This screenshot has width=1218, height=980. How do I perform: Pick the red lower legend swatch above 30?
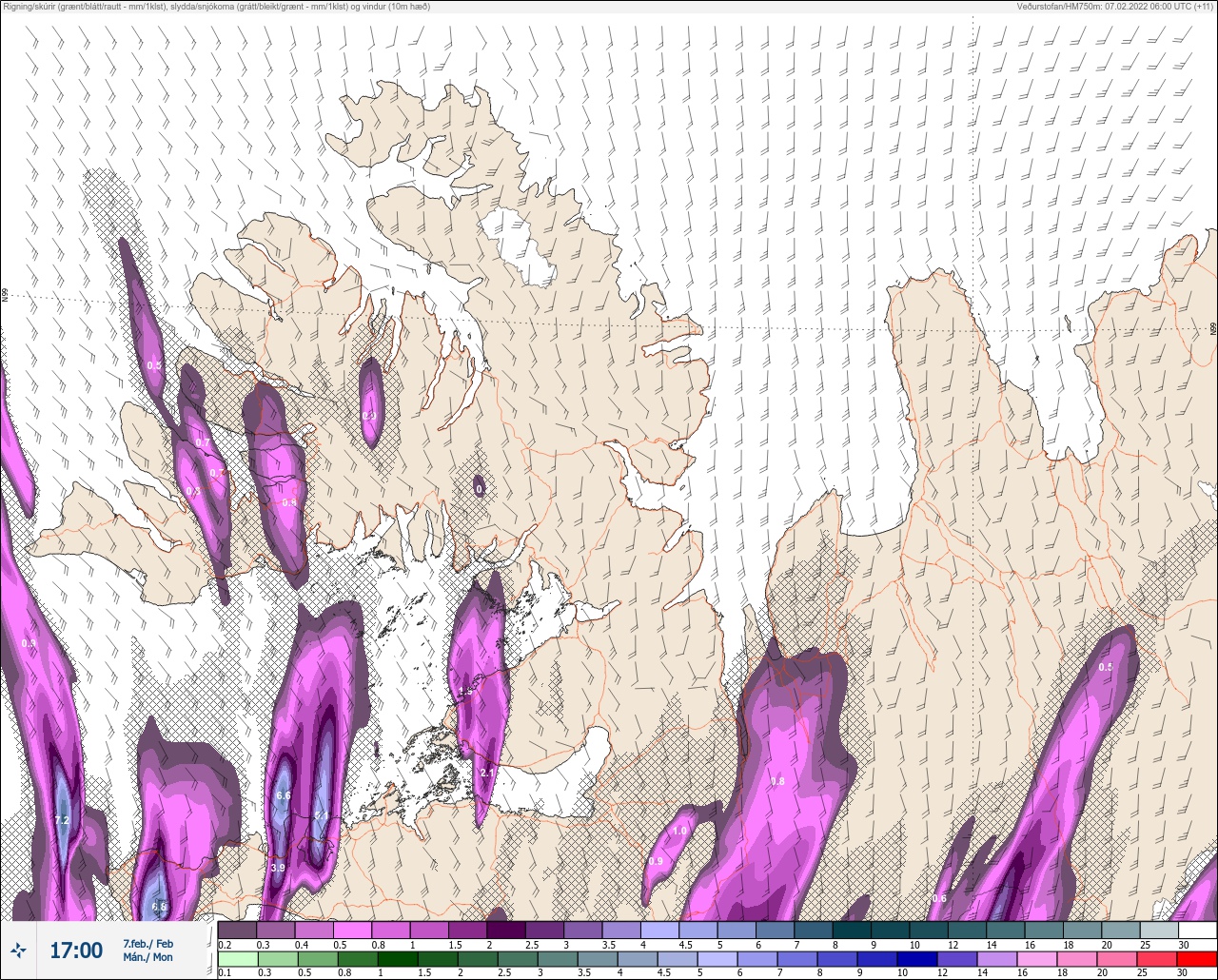tap(1198, 959)
